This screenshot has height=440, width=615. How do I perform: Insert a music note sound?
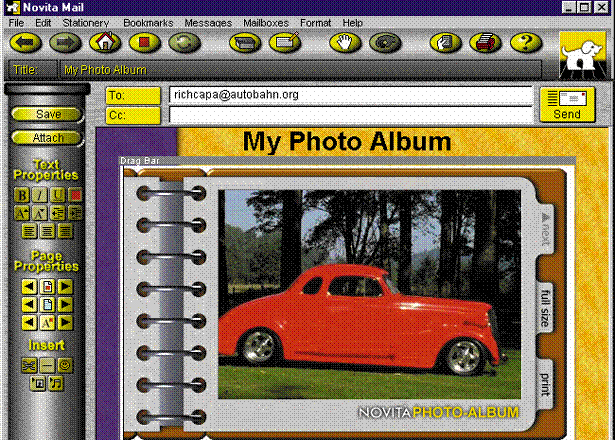pyautogui.click(x=57, y=383)
